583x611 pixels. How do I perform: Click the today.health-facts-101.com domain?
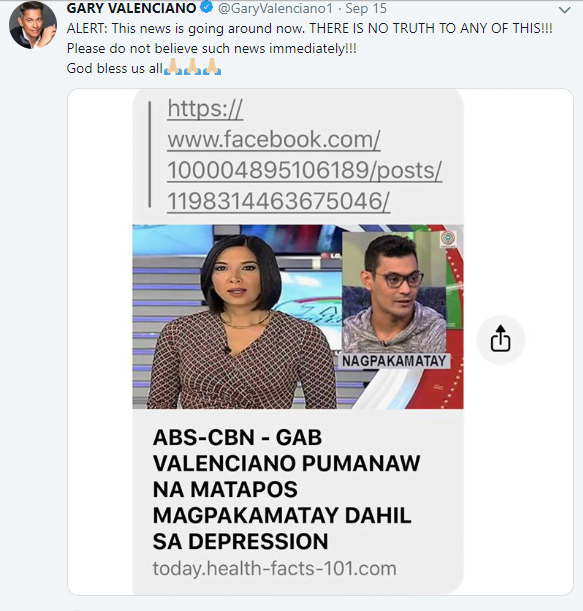(x=274, y=569)
